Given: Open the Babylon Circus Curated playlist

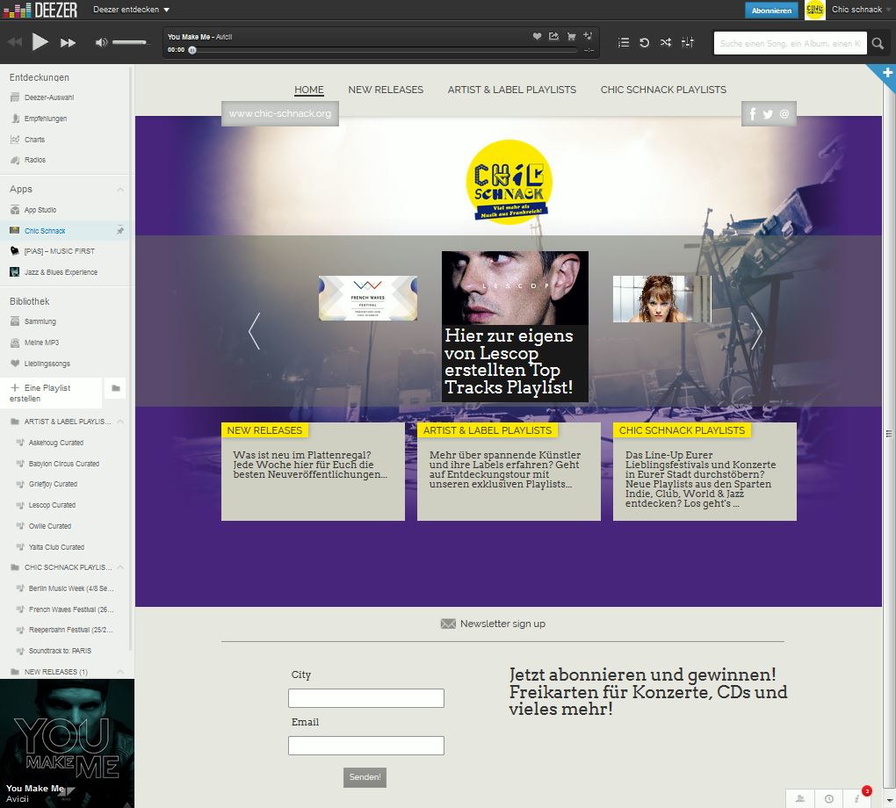Looking at the screenshot, I should tap(63, 464).
